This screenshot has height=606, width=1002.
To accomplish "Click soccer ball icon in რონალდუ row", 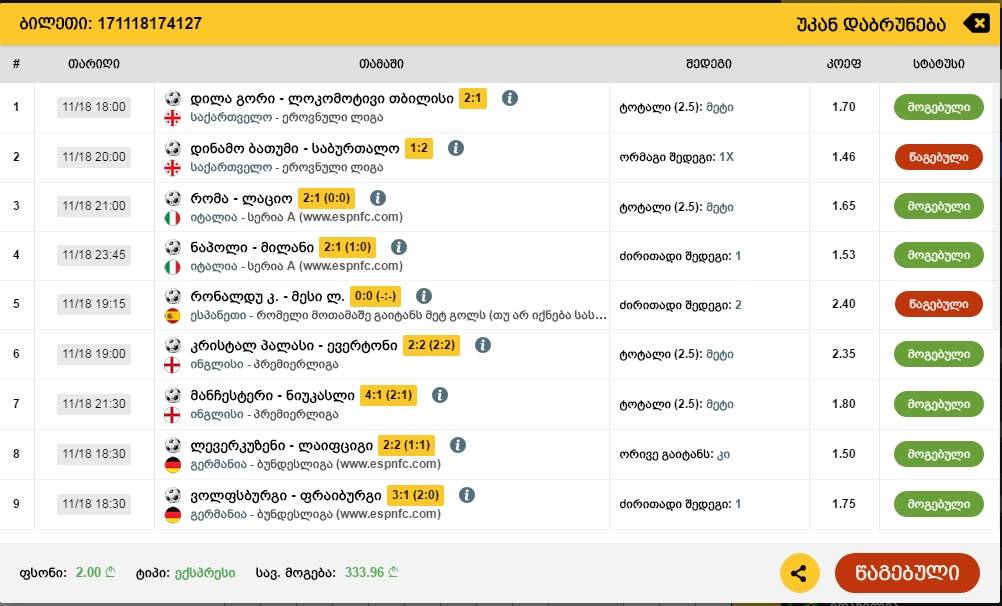I will click(173, 297).
